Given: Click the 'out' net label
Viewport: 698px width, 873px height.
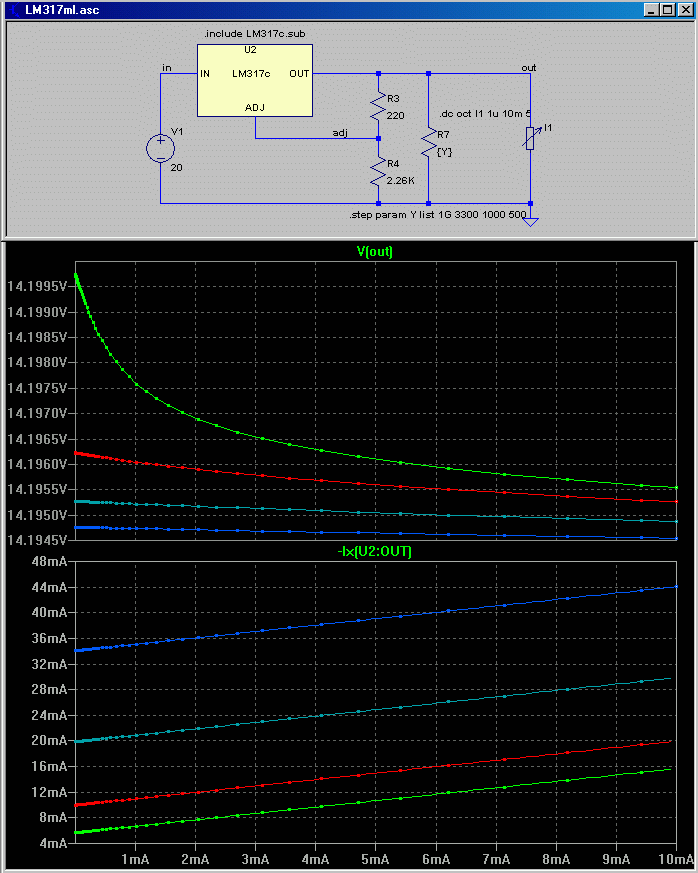Looking at the screenshot, I should coord(529,68).
